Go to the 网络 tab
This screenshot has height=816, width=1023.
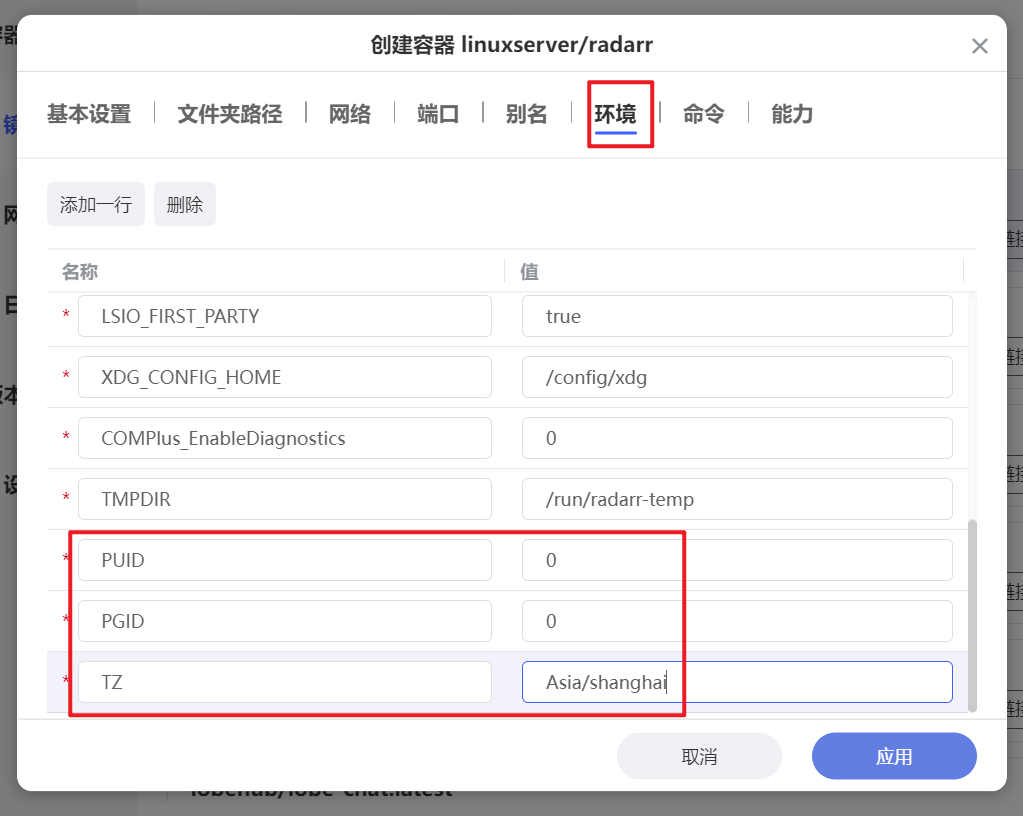click(350, 113)
